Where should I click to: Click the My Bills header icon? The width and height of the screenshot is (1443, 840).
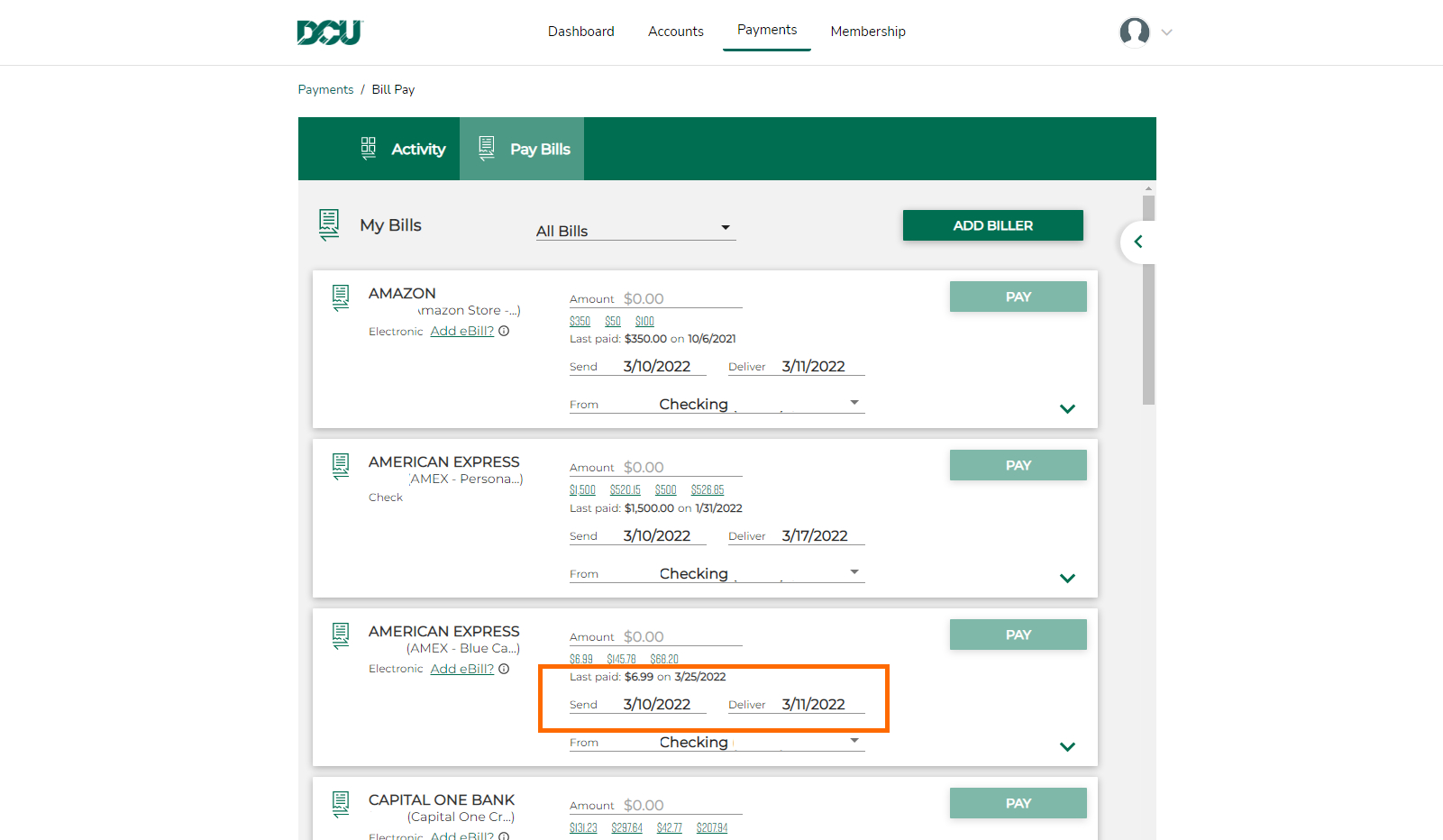(329, 224)
